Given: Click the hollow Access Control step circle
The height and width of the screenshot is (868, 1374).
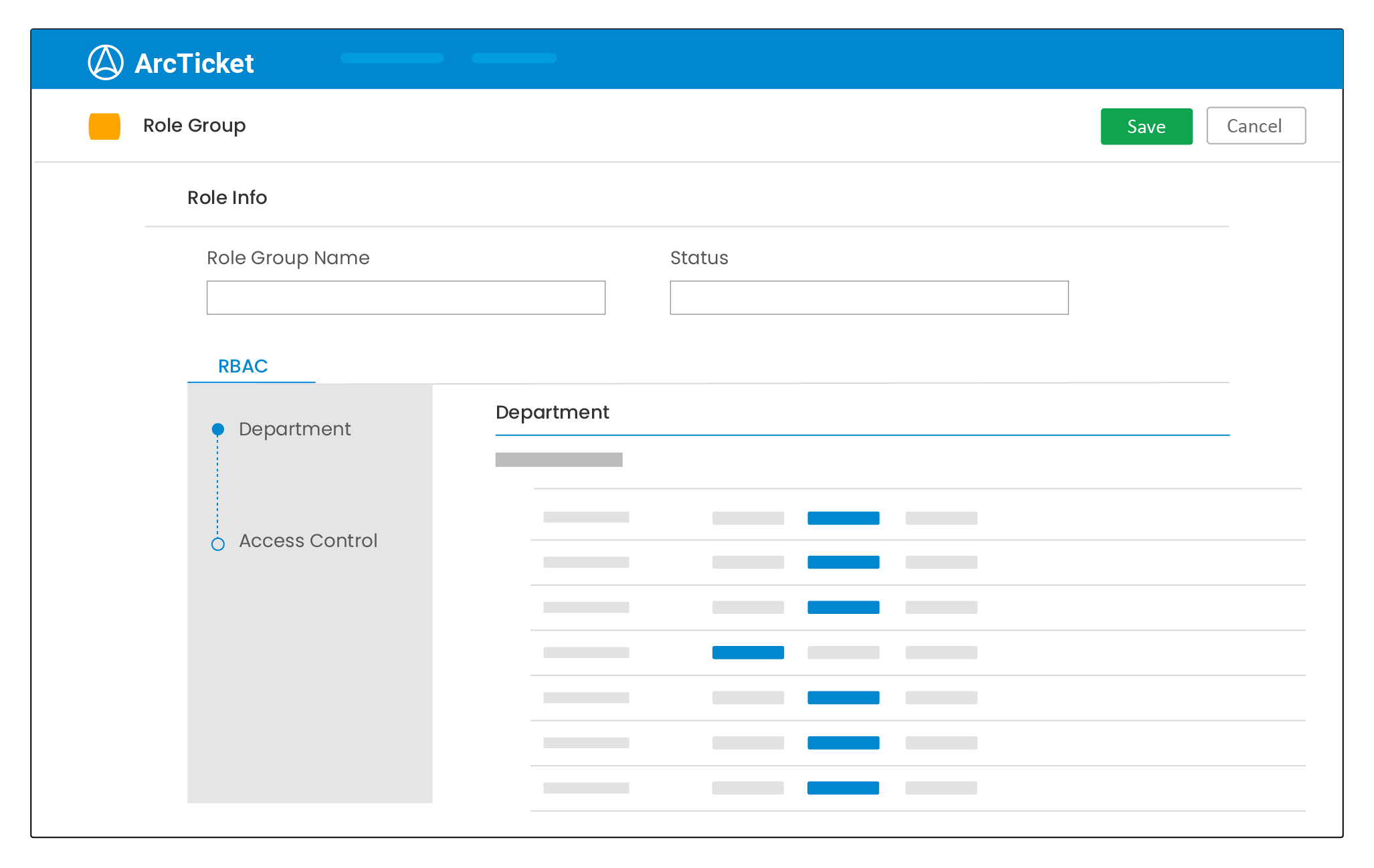Looking at the screenshot, I should tap(218, 544).
